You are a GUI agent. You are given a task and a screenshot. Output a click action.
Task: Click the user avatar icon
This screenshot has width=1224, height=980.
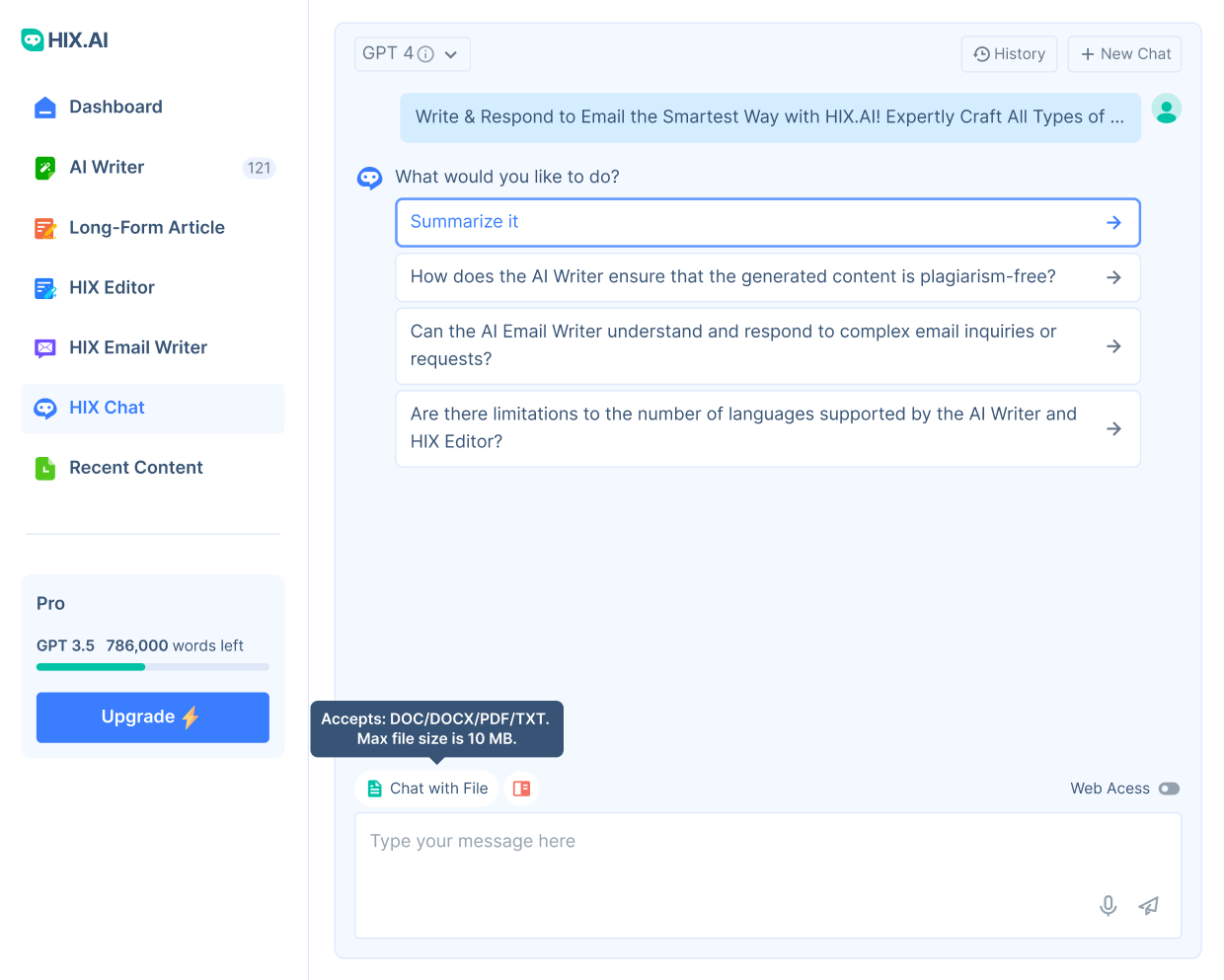pos(1167,109)
